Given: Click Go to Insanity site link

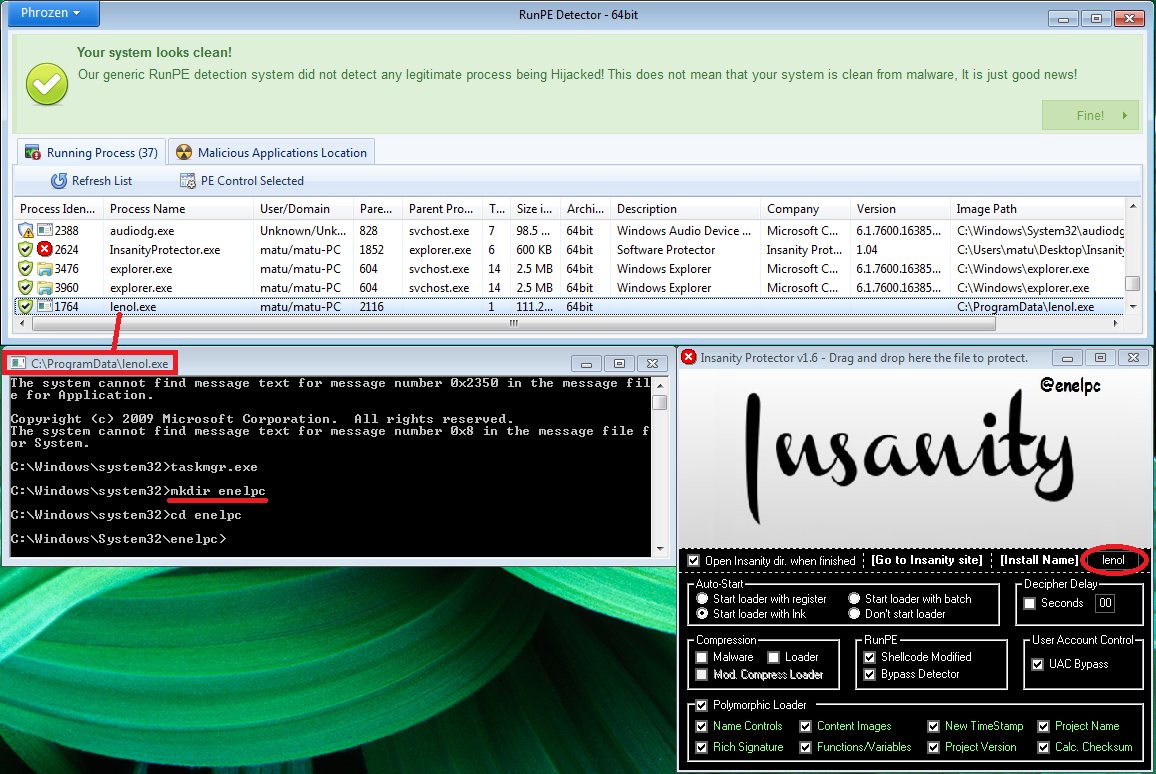Looking at the screenshot, I should coord(926,560).
